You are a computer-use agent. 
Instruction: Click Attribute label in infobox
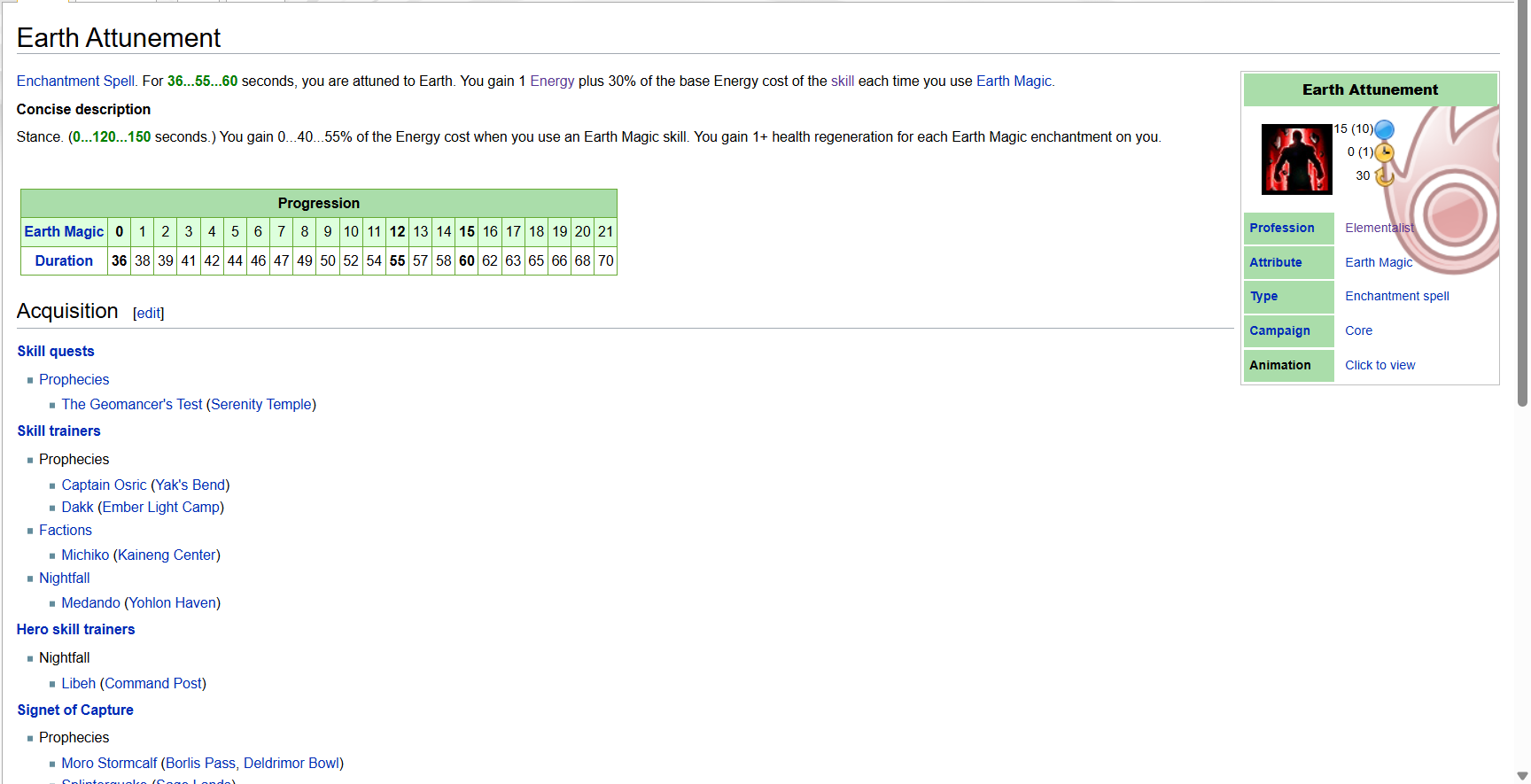(1275, 262)
